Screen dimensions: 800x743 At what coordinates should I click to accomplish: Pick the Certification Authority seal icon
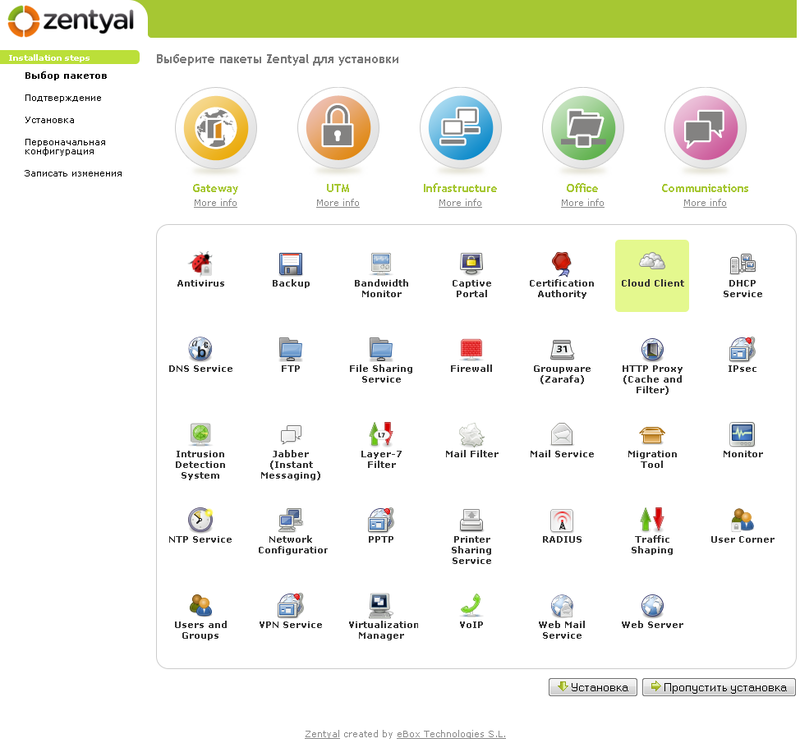click(562, 263)
